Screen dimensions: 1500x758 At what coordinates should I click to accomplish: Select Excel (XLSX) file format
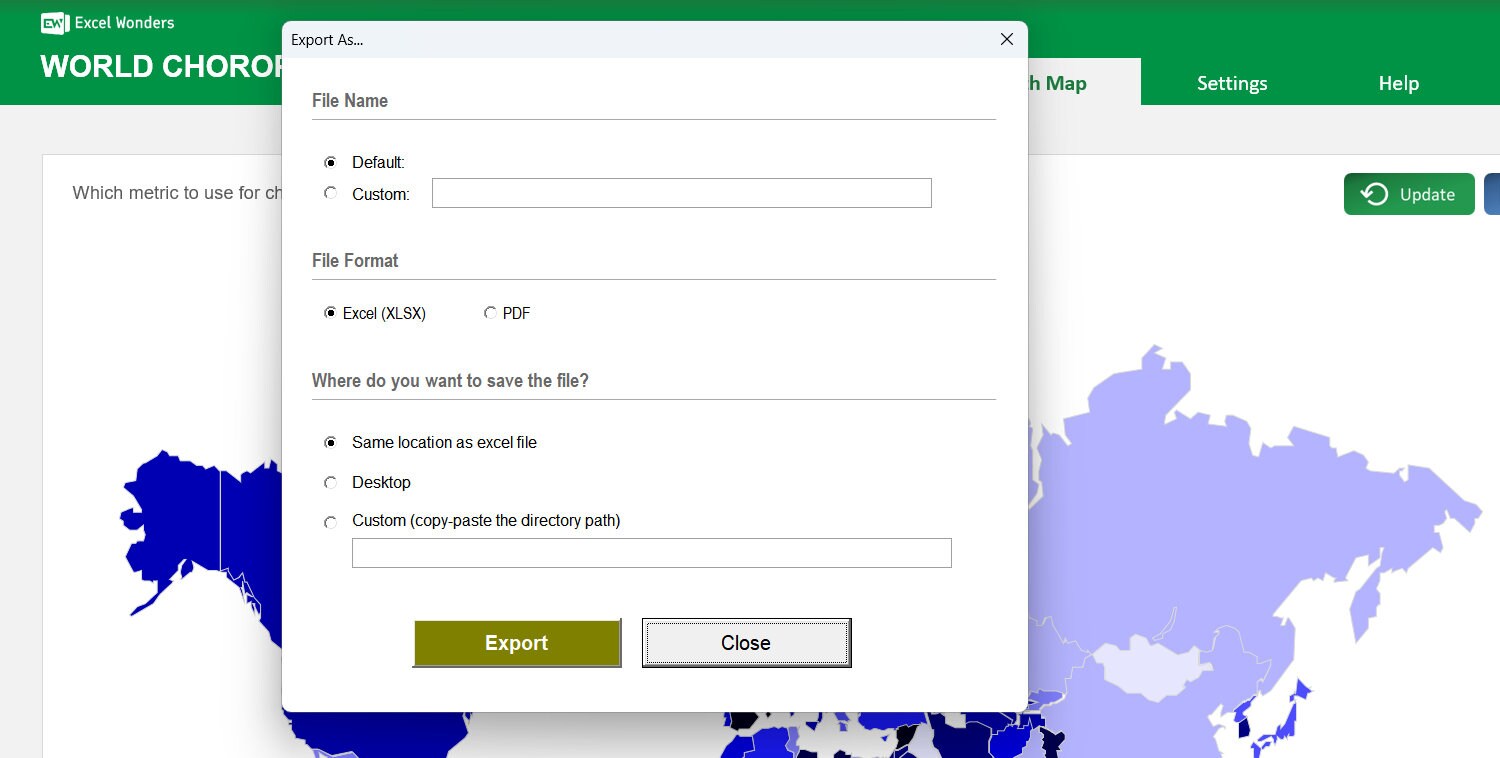330,313
